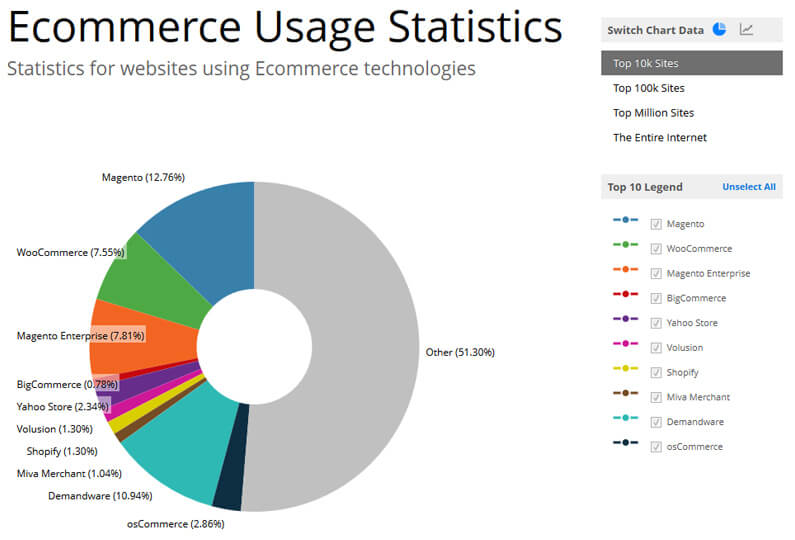Uncheck the Magento checkbox
This screenshot has width=795, height=540.
656,224
